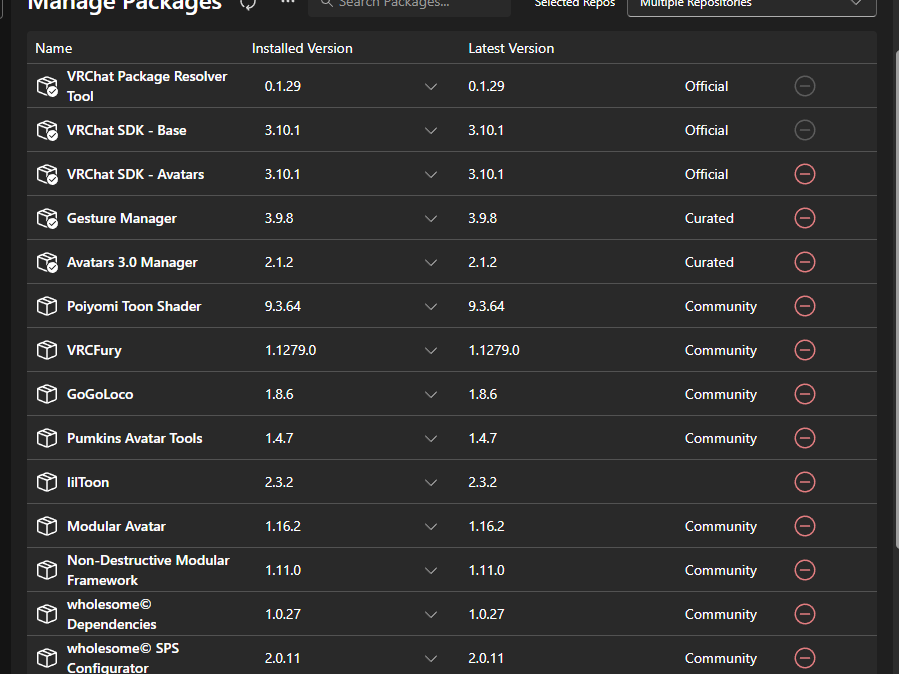
Task: Click package icon beside Pumkins Avatar Tools
Action: click(x=47, y=438)
